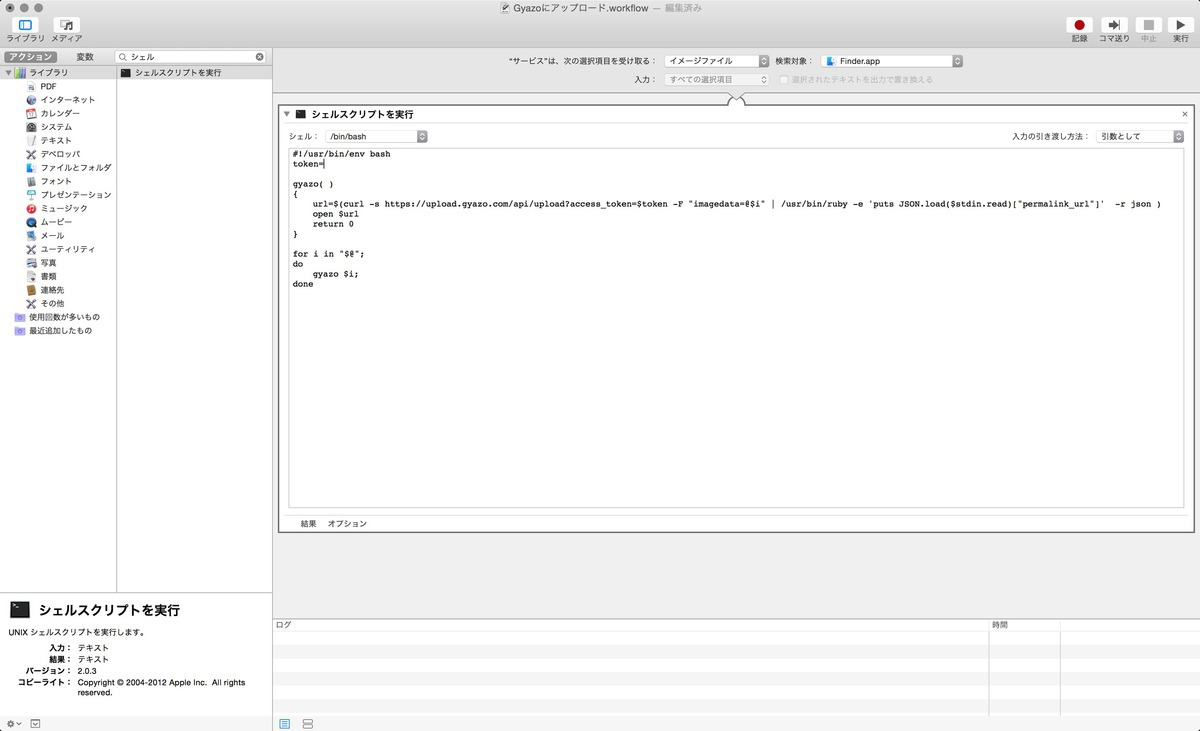
Task: Remove the shell script action with x
Action: click(x=1185, y=114)
